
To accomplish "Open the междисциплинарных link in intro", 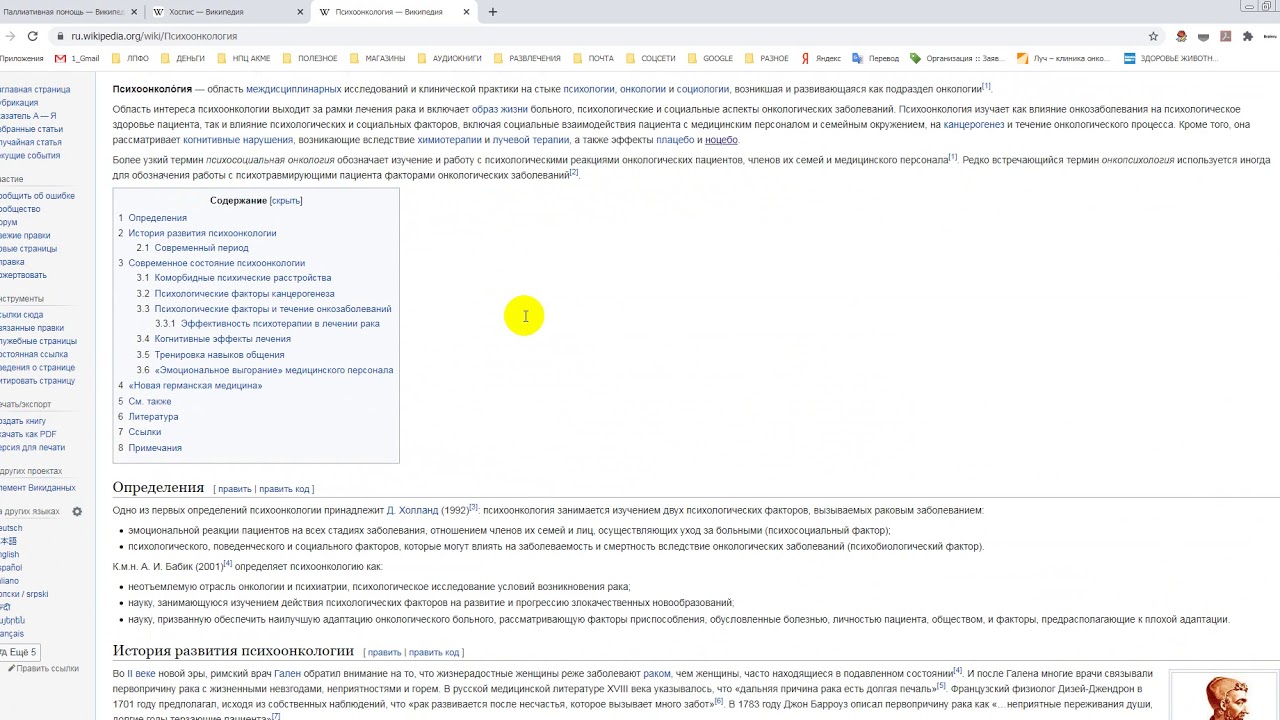I will pyautogui.click(x=293, y=89).
